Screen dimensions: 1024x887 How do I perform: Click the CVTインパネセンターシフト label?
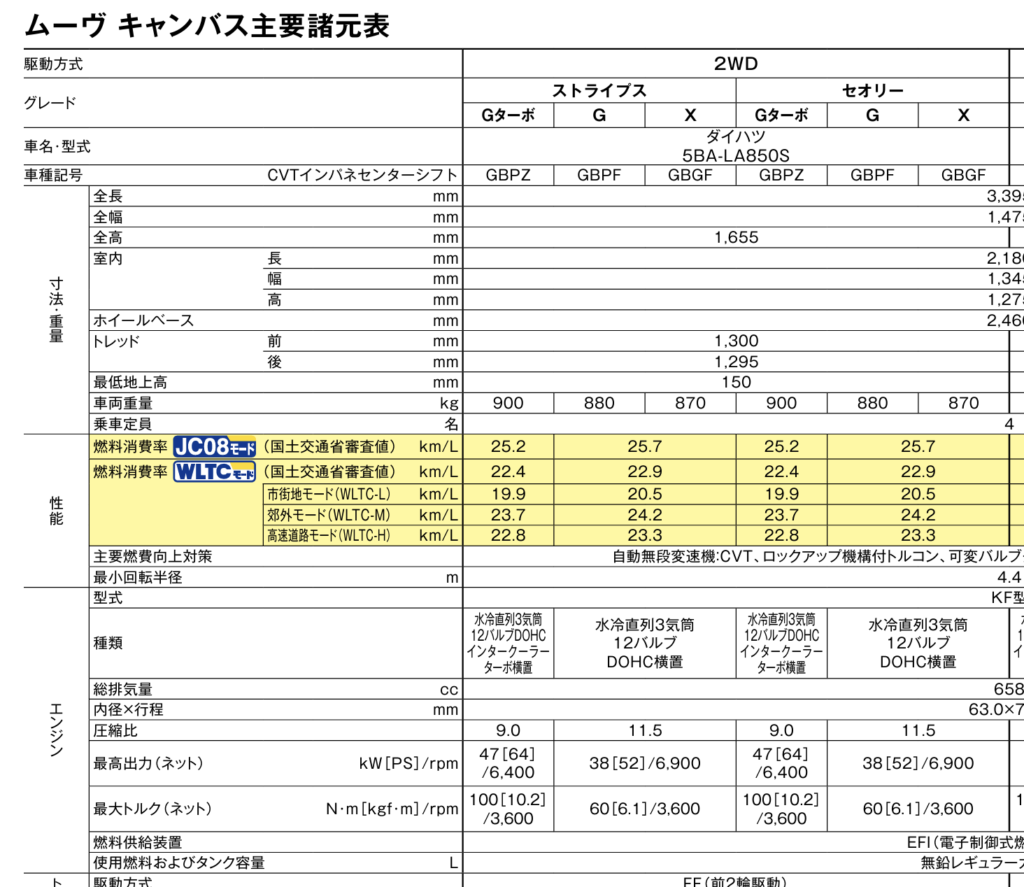tap(362, 175)
